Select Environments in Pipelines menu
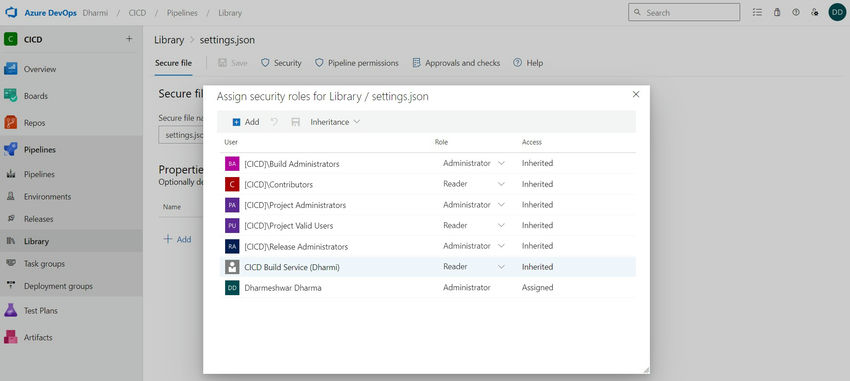 point(47,197)
